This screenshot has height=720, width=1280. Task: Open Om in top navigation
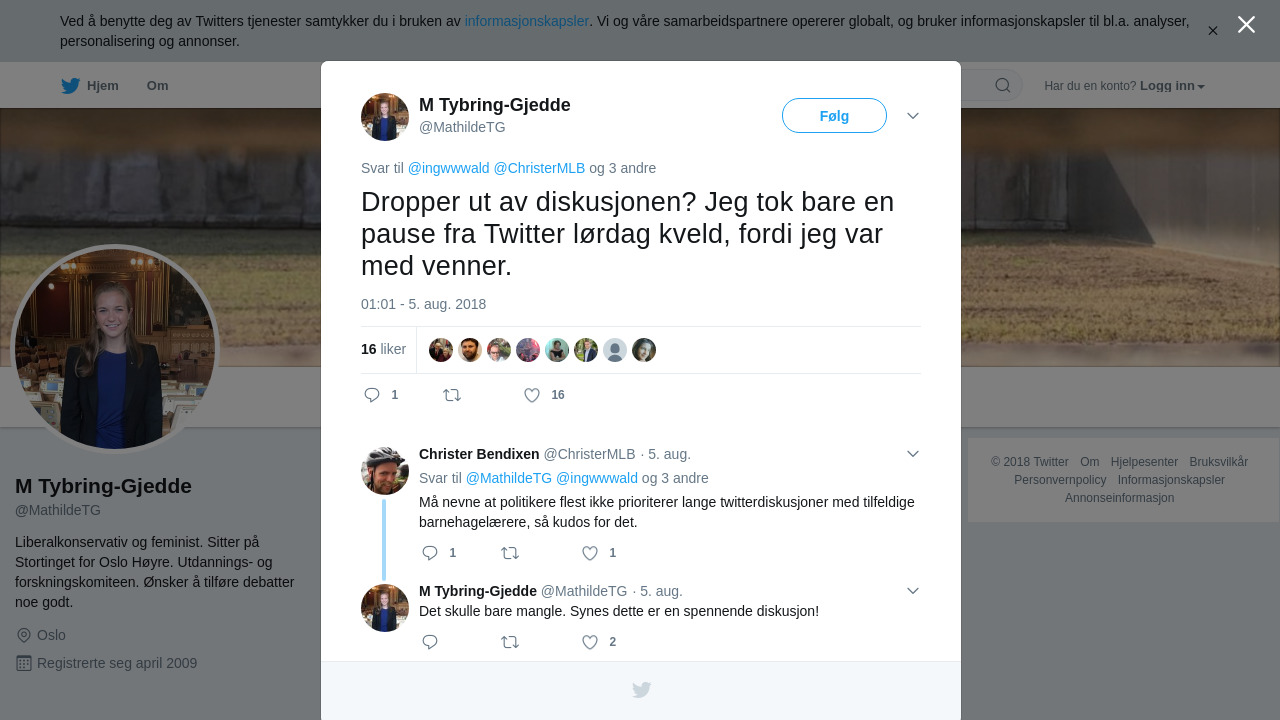157,86
